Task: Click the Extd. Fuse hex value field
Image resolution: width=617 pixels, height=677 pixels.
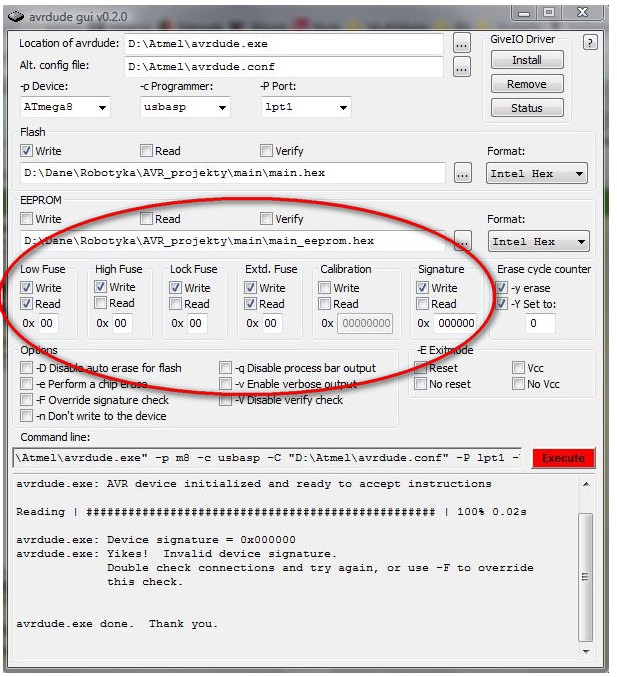Action: [x=272, y=323]
